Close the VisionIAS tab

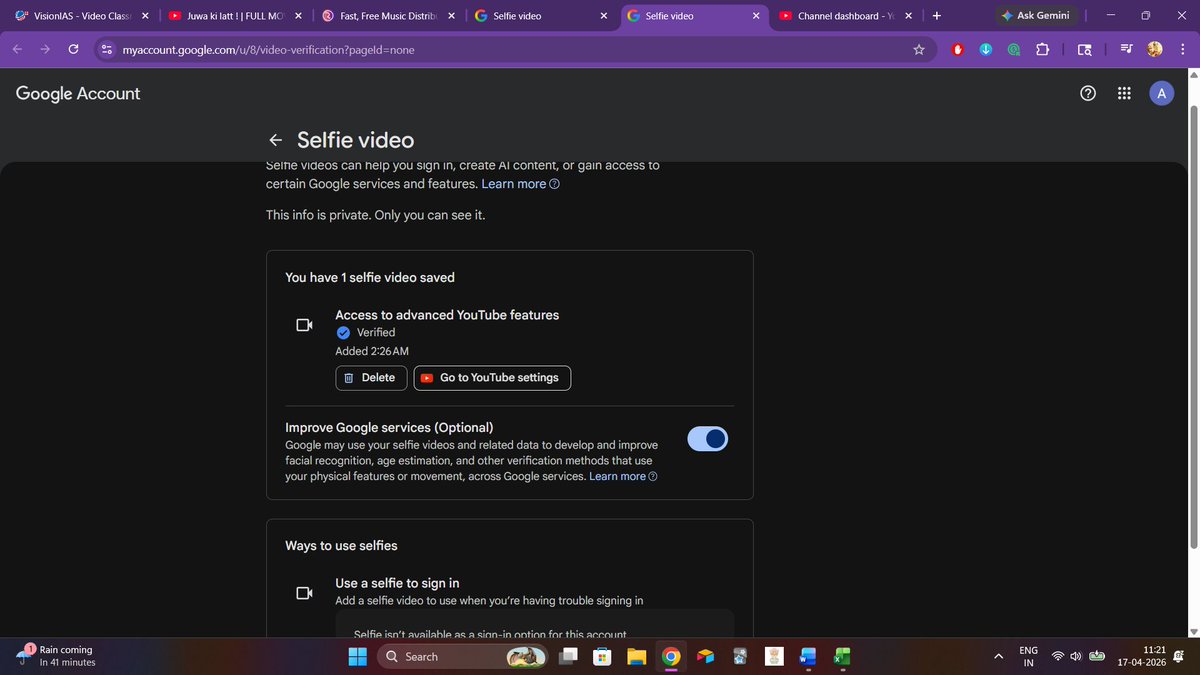(x=145, y=16)
